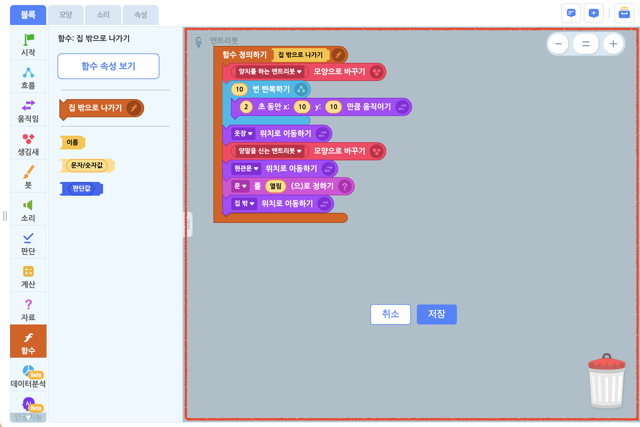This screenshot has height=427, width=640.
Task: Click the 저장 save button
Action: (437, 314)
